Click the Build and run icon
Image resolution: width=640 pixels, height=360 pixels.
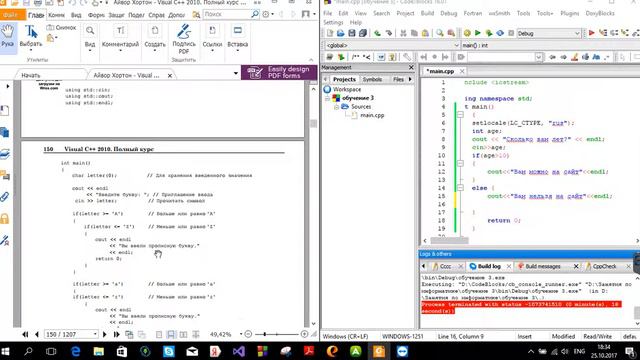(489, 33)
